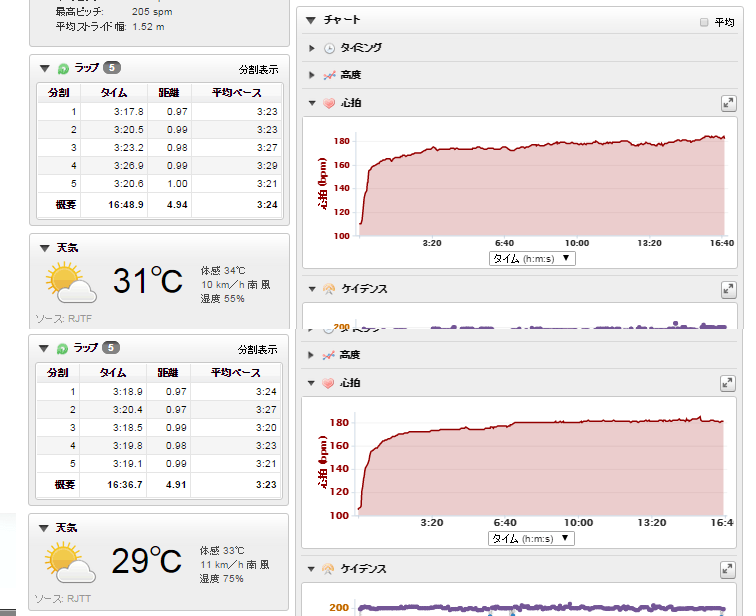Select lap 2 time 3:20.5
The width and height of the screenshot is (756, 616).
click(x=129, y=130)
